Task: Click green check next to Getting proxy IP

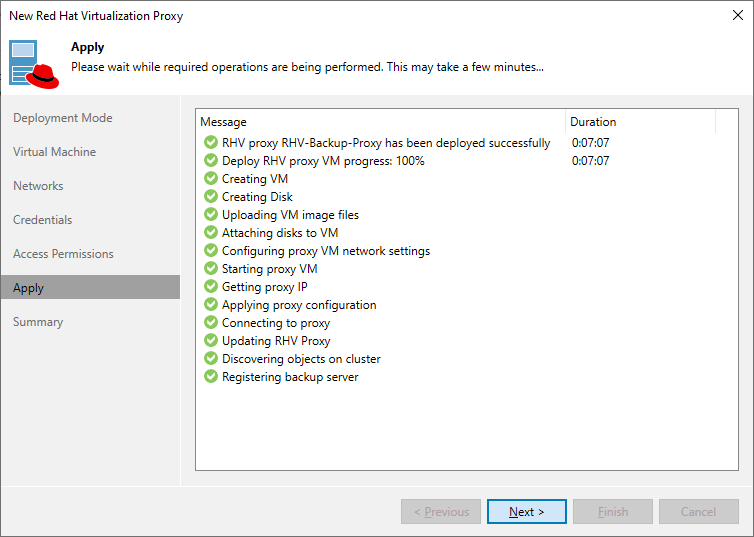Action: [x=210, y=287]
